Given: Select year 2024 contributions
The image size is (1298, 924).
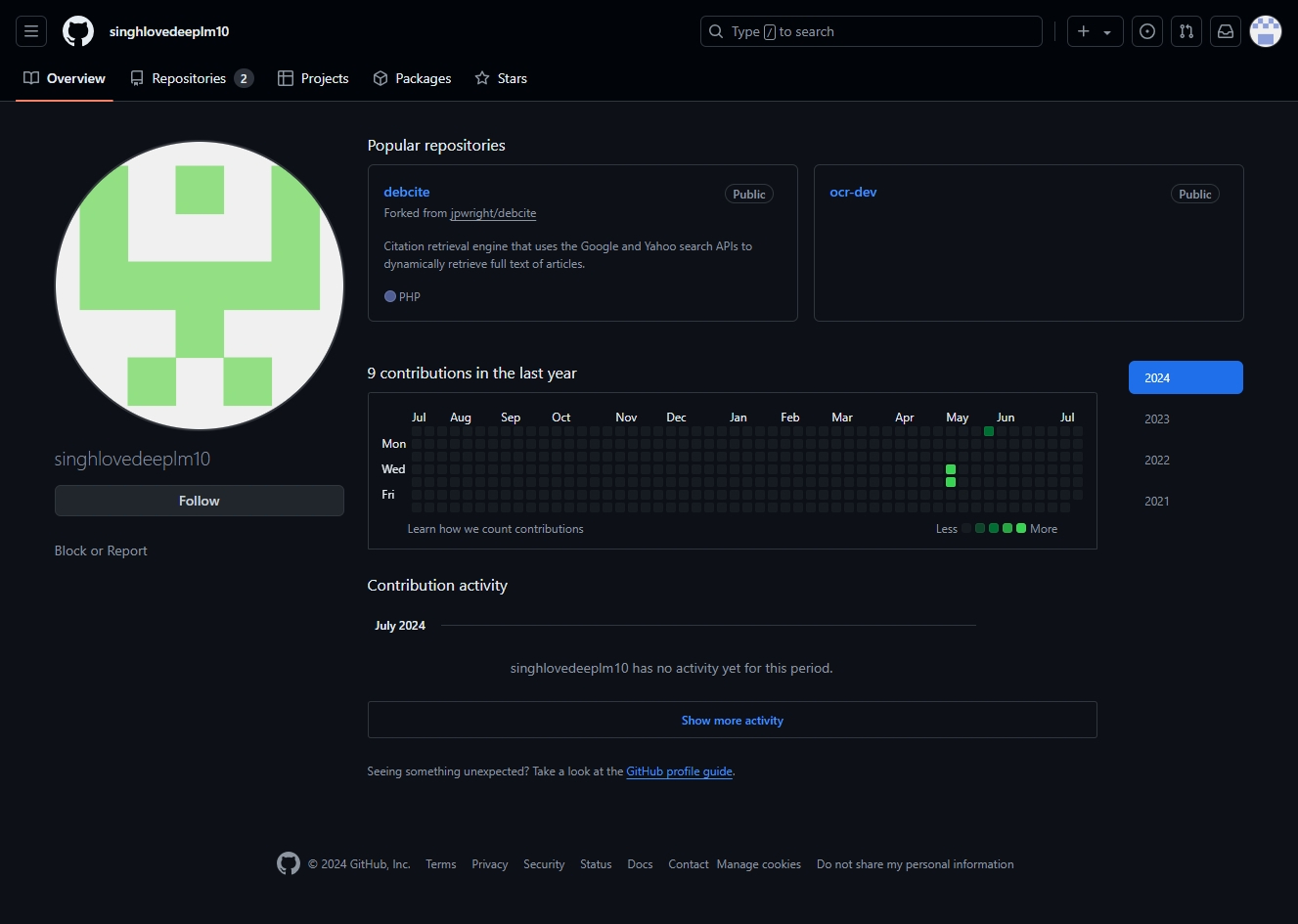Looking at the screenshot, I should pos(1186,377).
